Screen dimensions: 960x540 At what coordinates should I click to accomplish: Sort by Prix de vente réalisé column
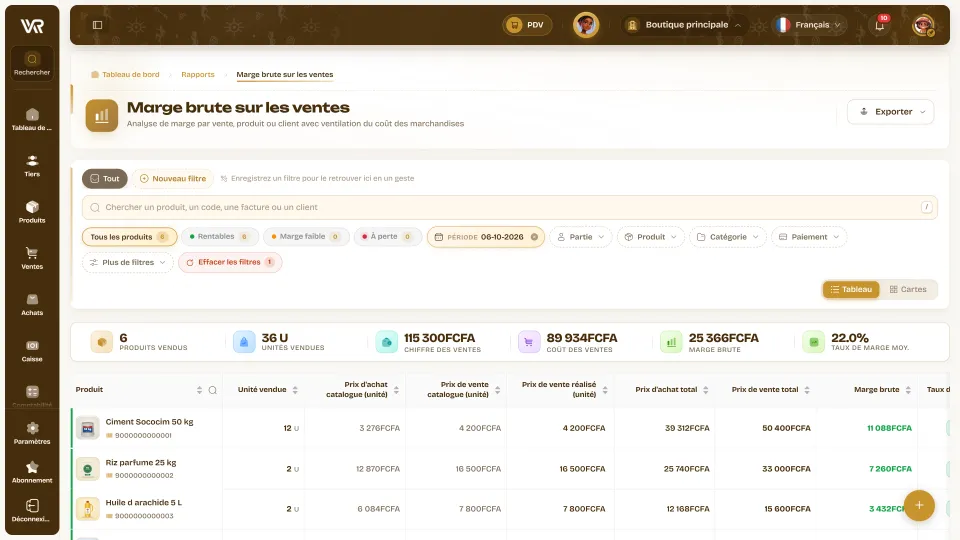click(x=605, y=390)
